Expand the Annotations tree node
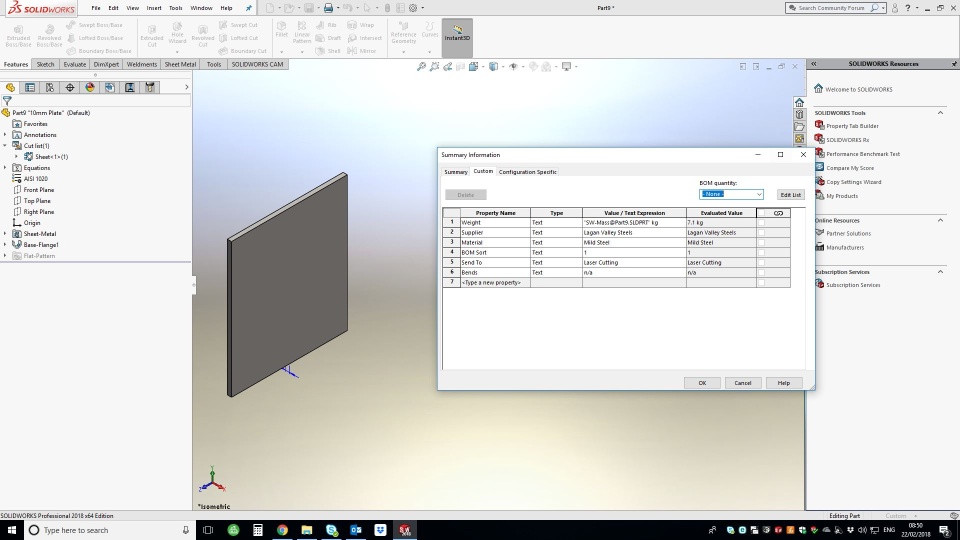 [x=6, y=135]
